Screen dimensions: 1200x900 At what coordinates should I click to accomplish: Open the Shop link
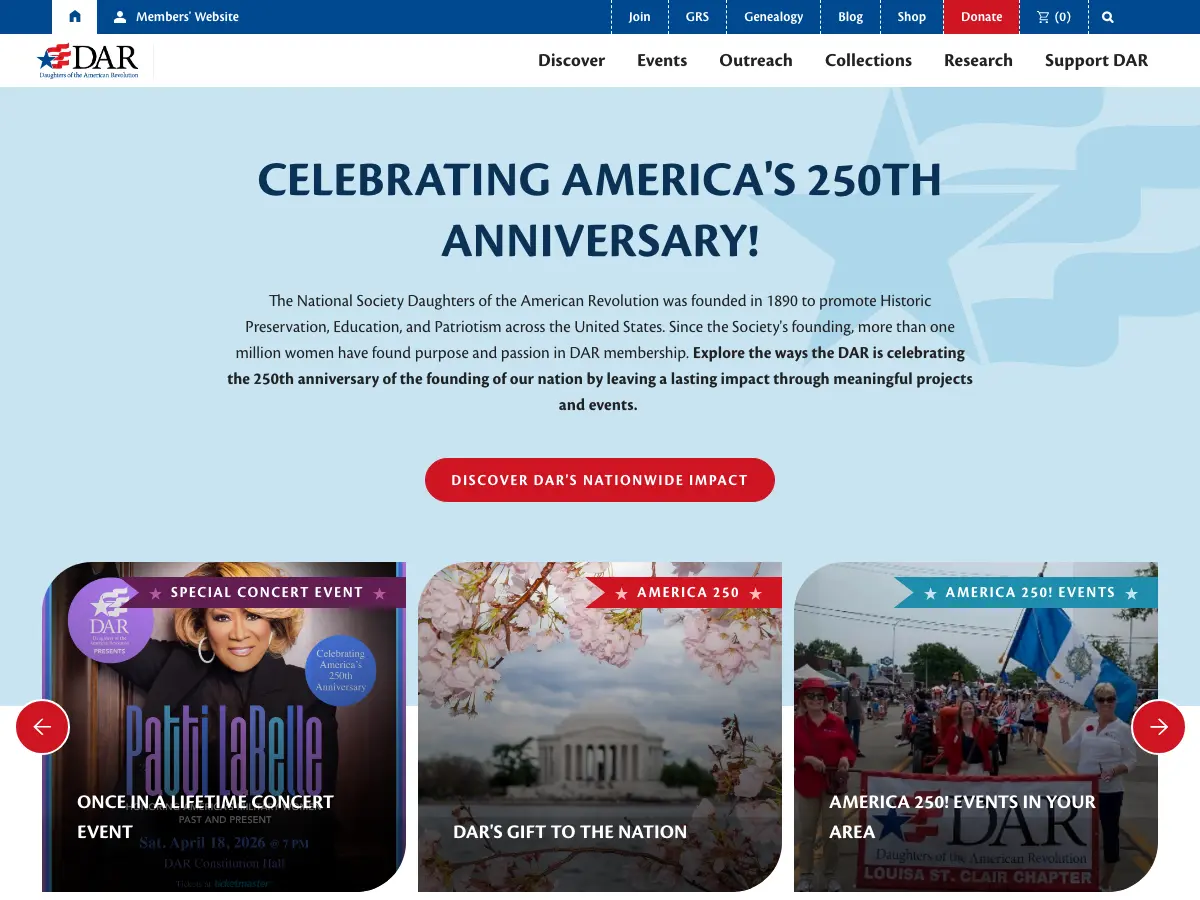click(x=912, y=17)
